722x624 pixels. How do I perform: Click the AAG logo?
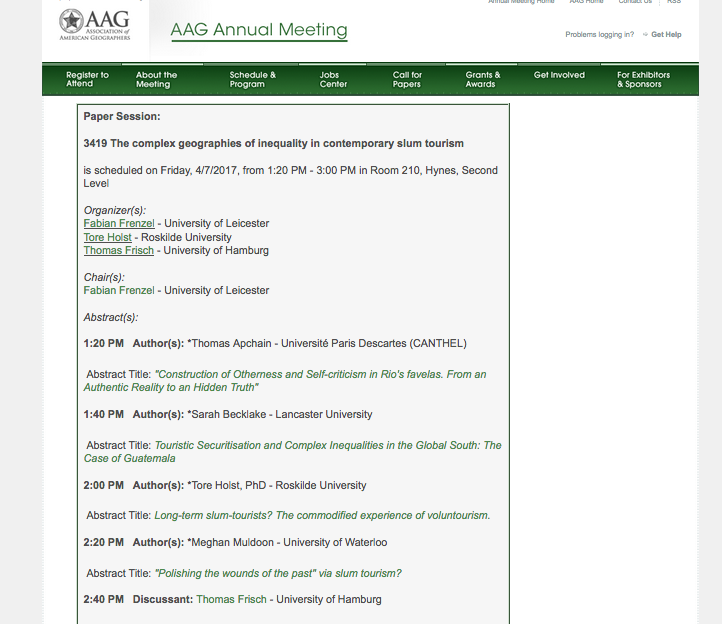click(x=95, y=25)
